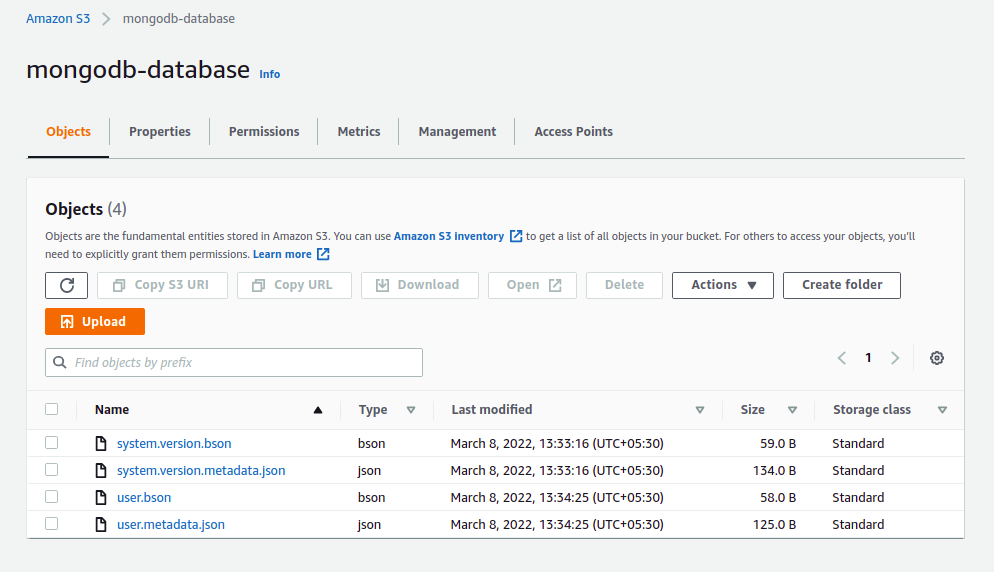Follow the Learn more link
Screen dimensions: 994x572
(282, 254)
